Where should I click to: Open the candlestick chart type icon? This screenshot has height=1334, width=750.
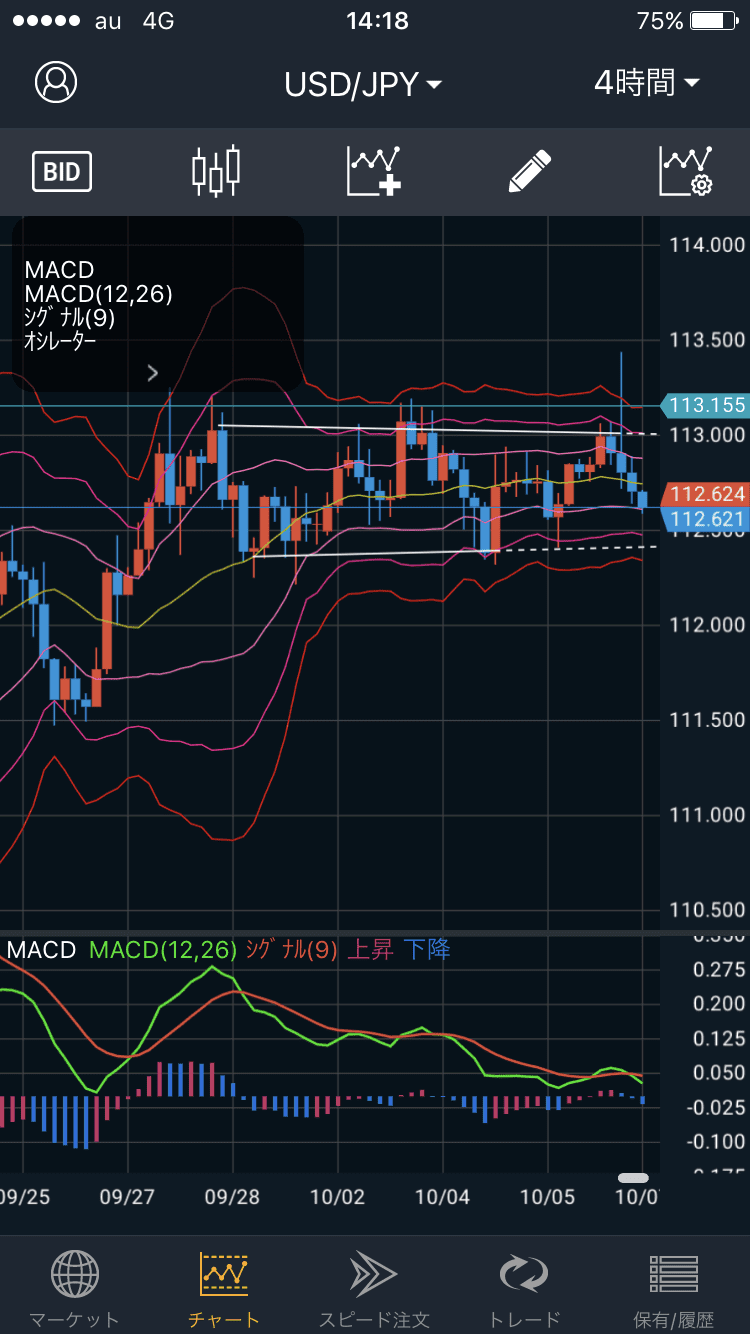point(216,171)
